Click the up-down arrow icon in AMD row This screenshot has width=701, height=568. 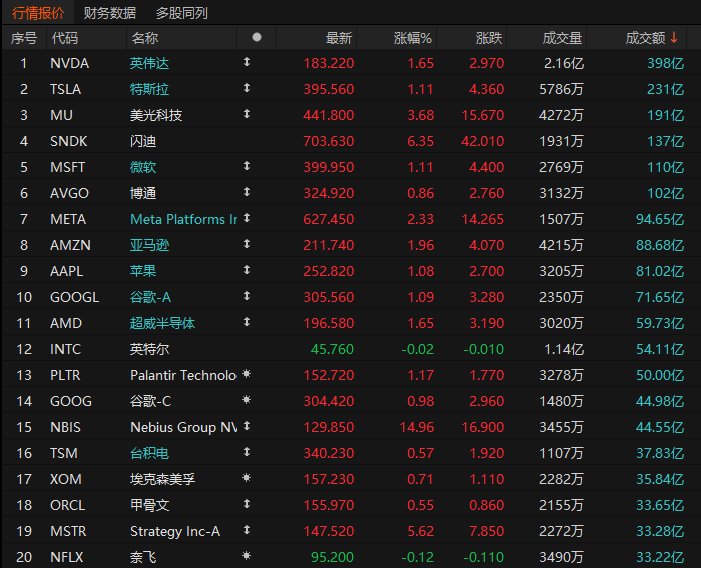(x=247, y=322)
